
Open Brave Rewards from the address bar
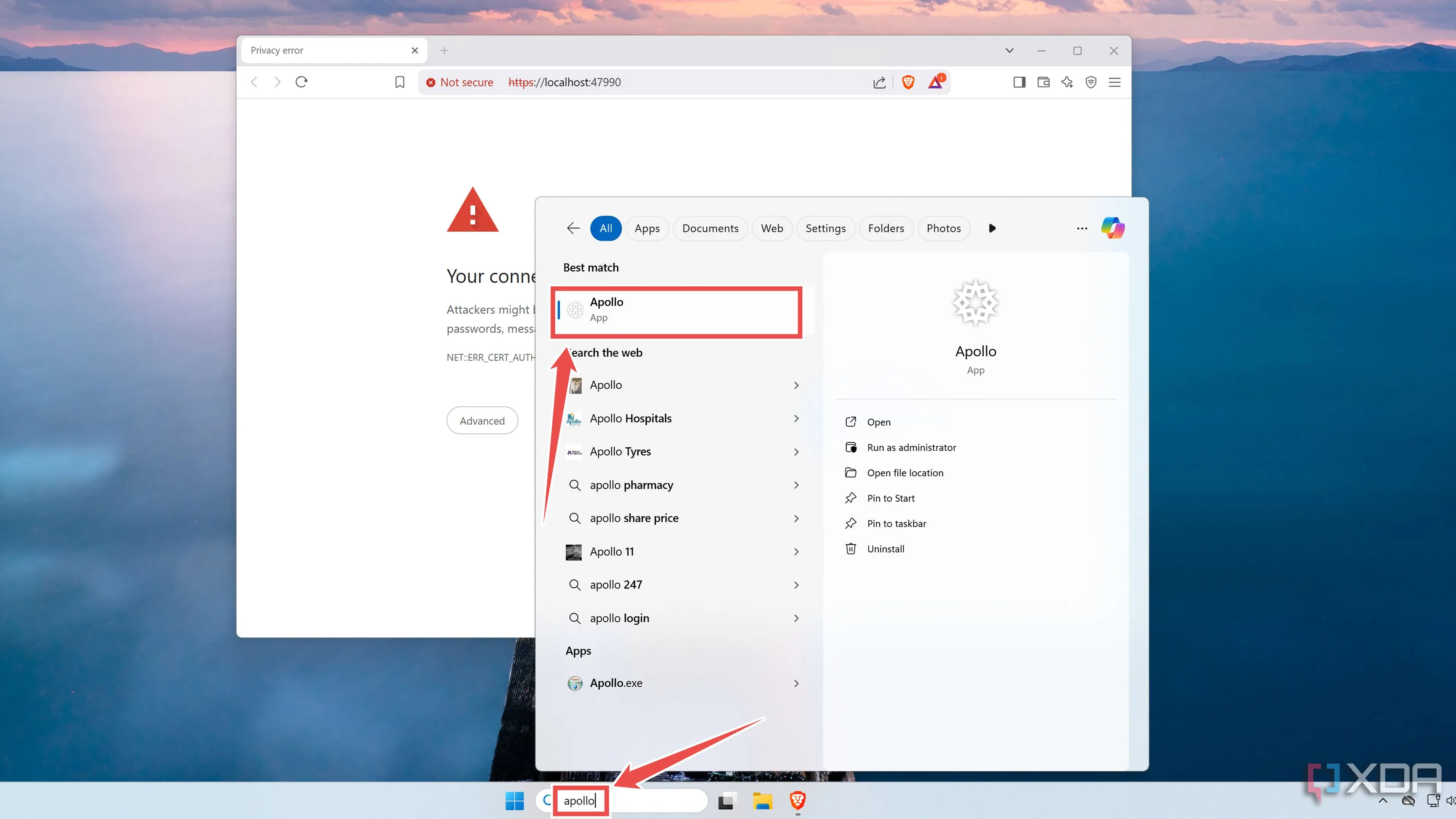pos(936,82)
